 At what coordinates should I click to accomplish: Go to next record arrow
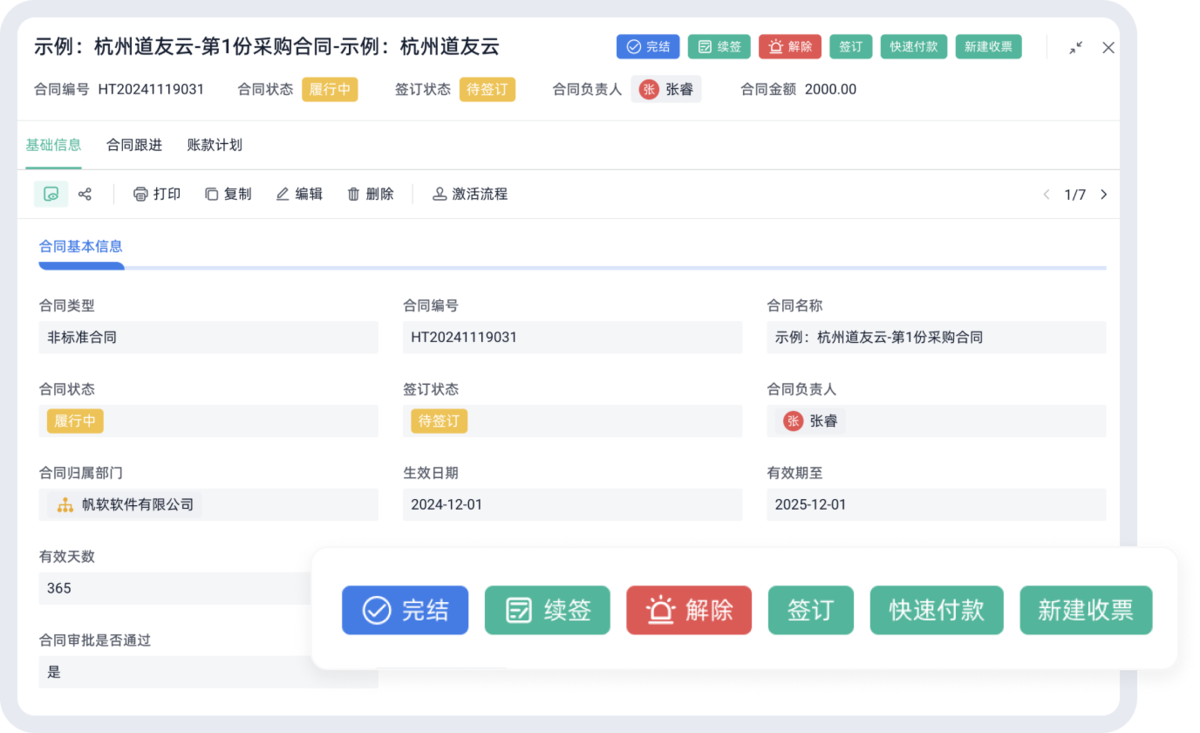[1104, 195]
